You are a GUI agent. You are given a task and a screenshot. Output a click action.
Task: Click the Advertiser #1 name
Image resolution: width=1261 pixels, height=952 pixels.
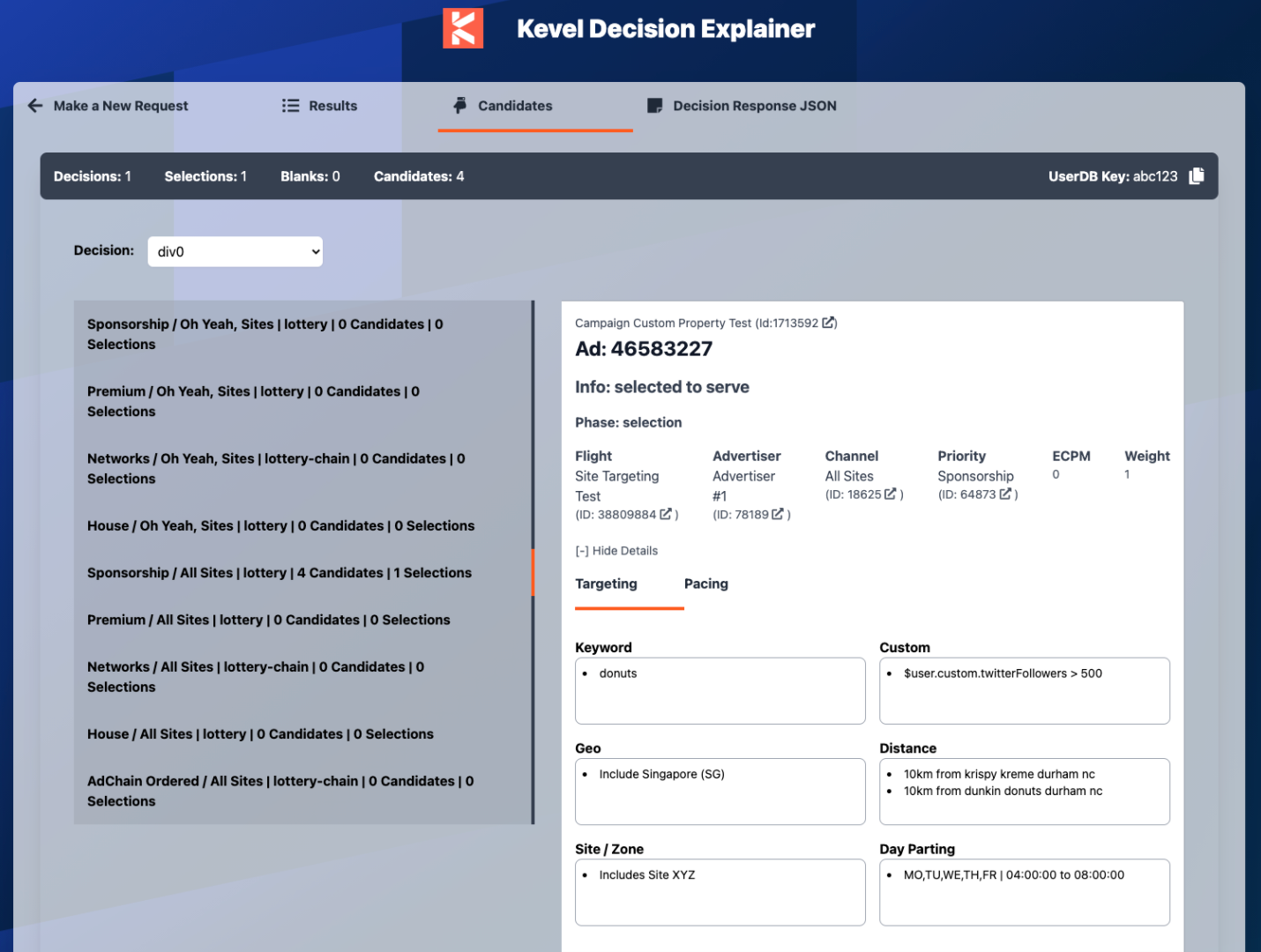[x=743, y=486]
